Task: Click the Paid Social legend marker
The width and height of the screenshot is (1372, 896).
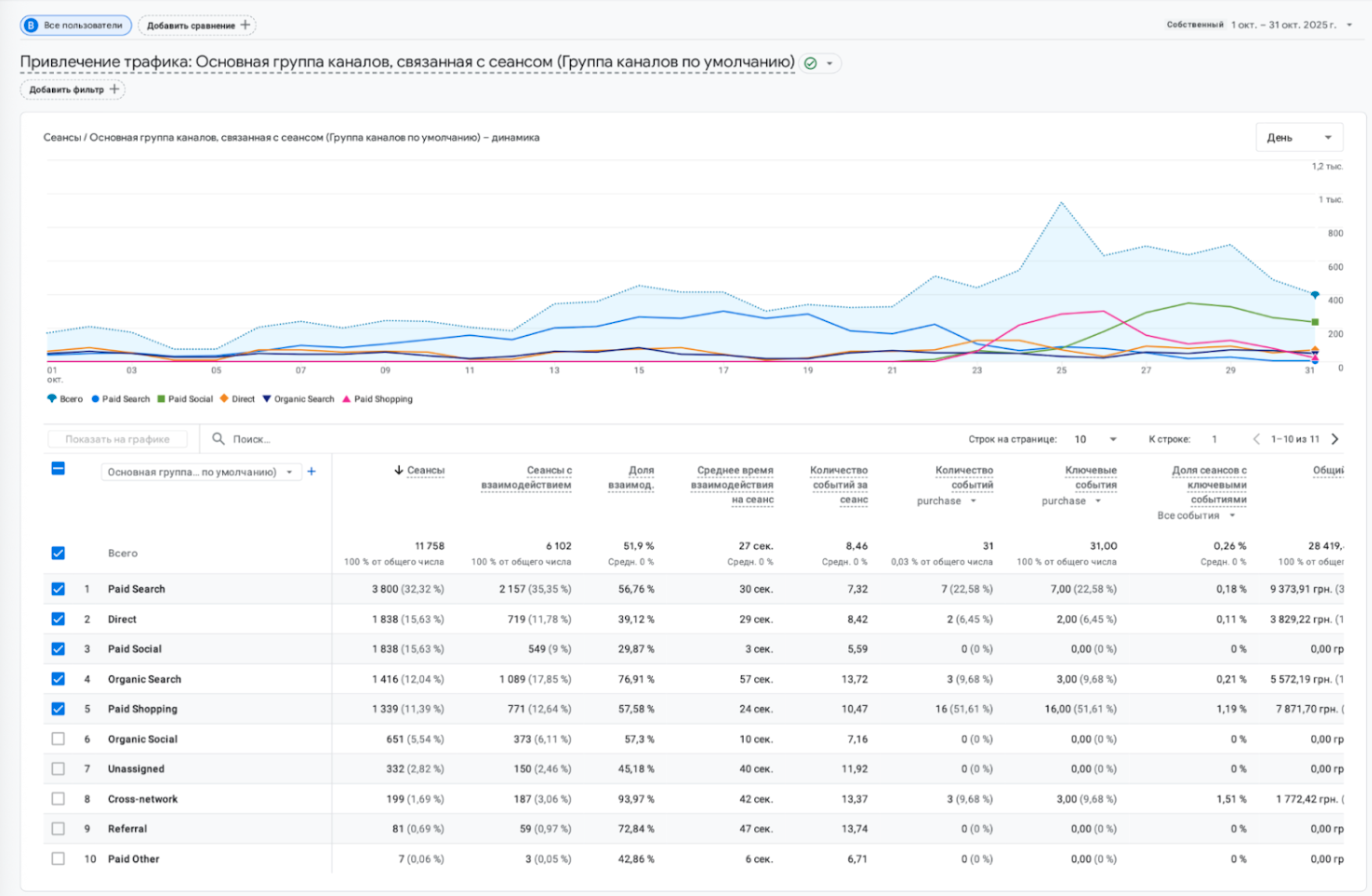Action: click(161, 399)
